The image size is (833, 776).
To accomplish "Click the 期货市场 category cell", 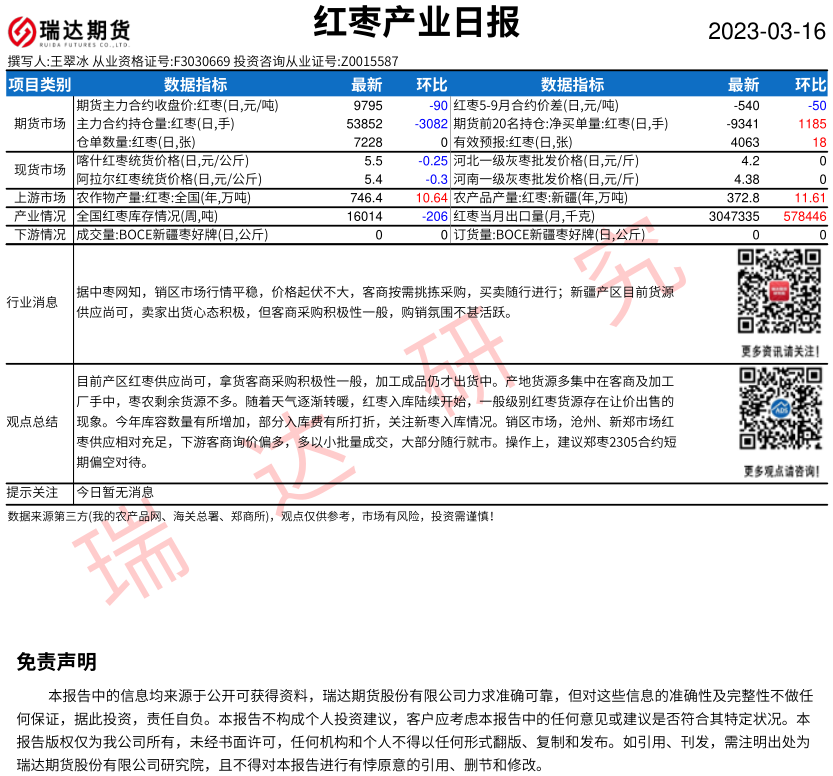I will point(40,123).
